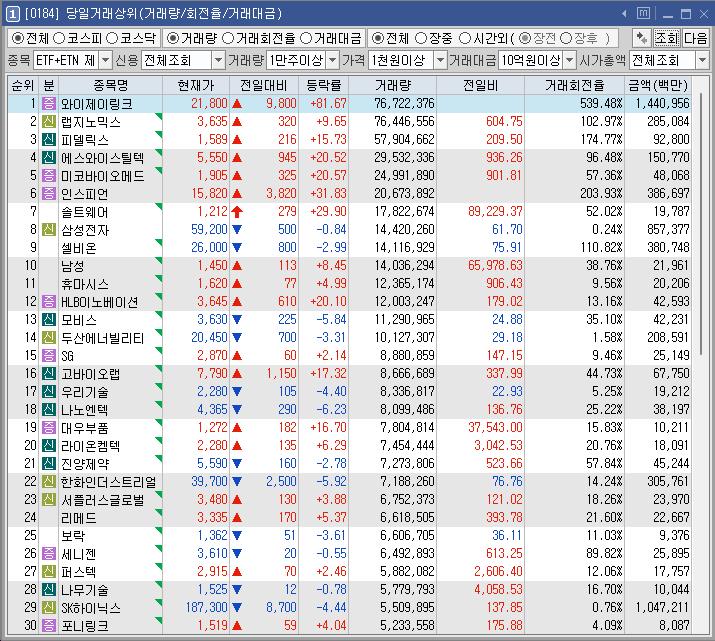Click the 신 badge icon on 삼성전자 row
Screen dimensions: 715x641
[49, 229]
